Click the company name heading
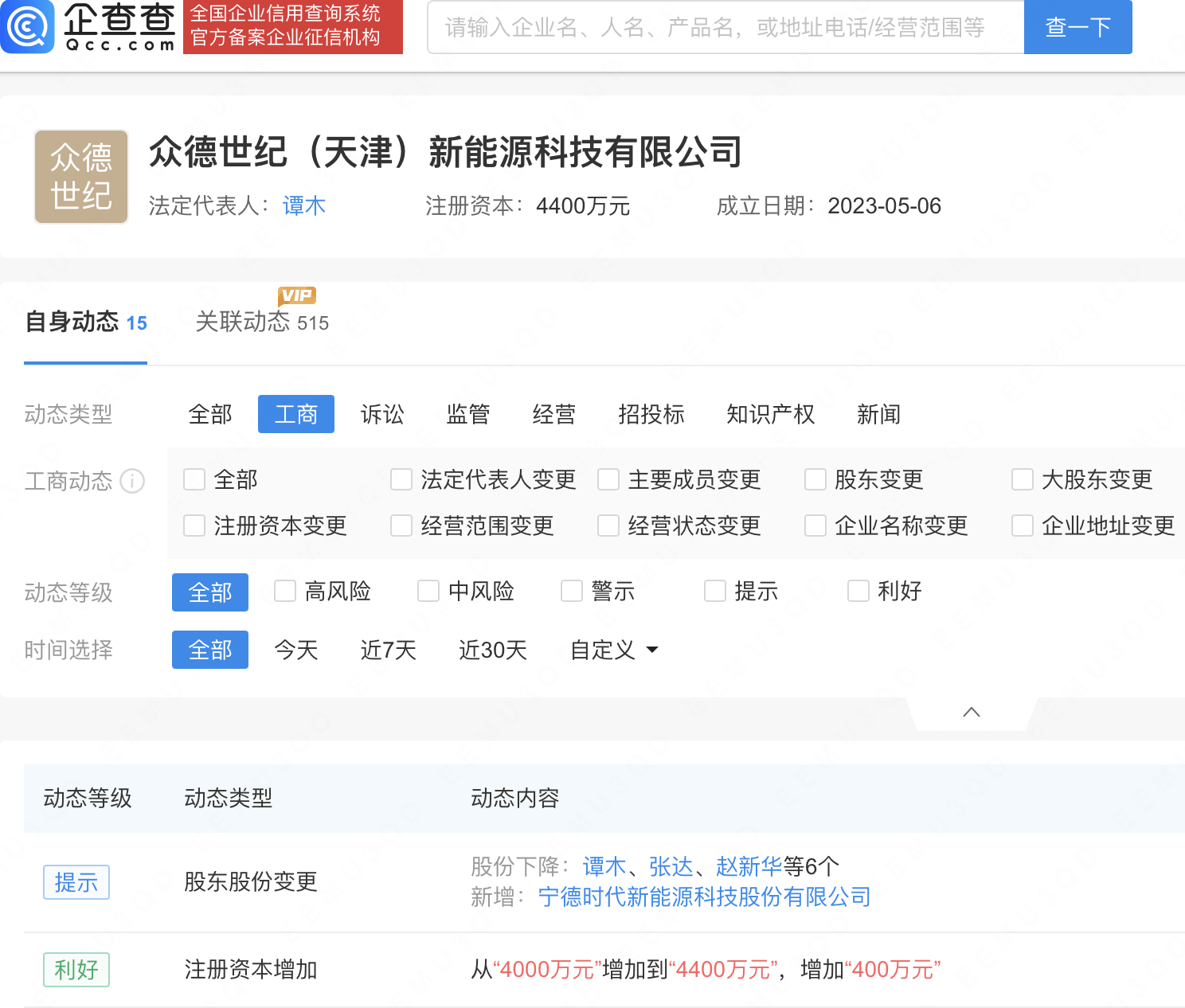This screenshot has width=1185, height=1008. point(446,151)
